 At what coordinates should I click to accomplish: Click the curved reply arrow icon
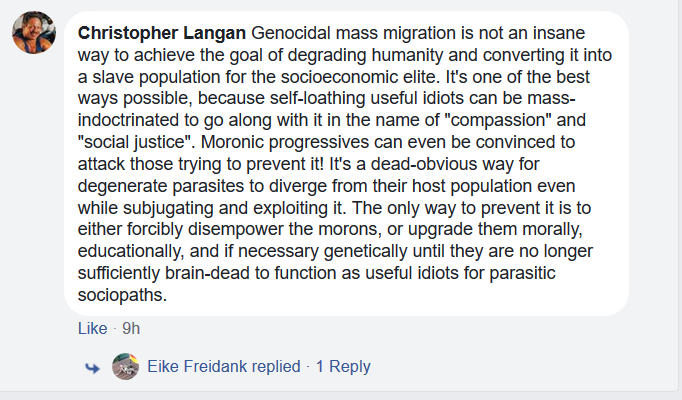pos(92,368)
